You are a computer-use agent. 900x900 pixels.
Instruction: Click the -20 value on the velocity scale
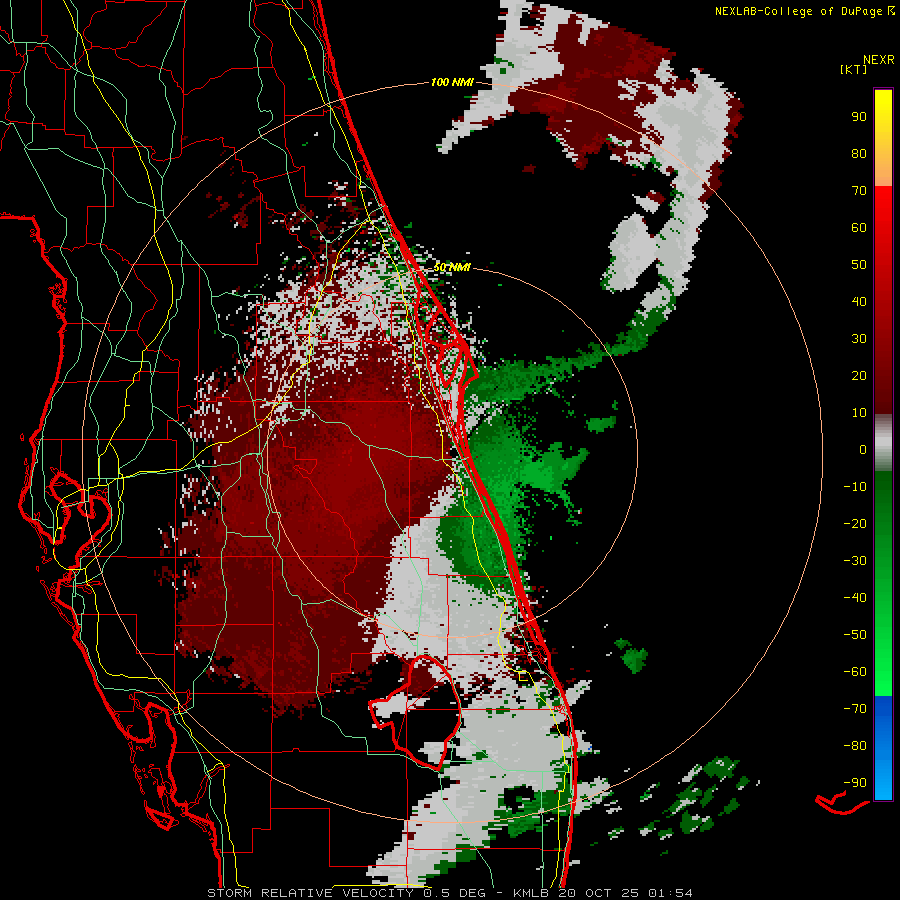coord(855,524)
